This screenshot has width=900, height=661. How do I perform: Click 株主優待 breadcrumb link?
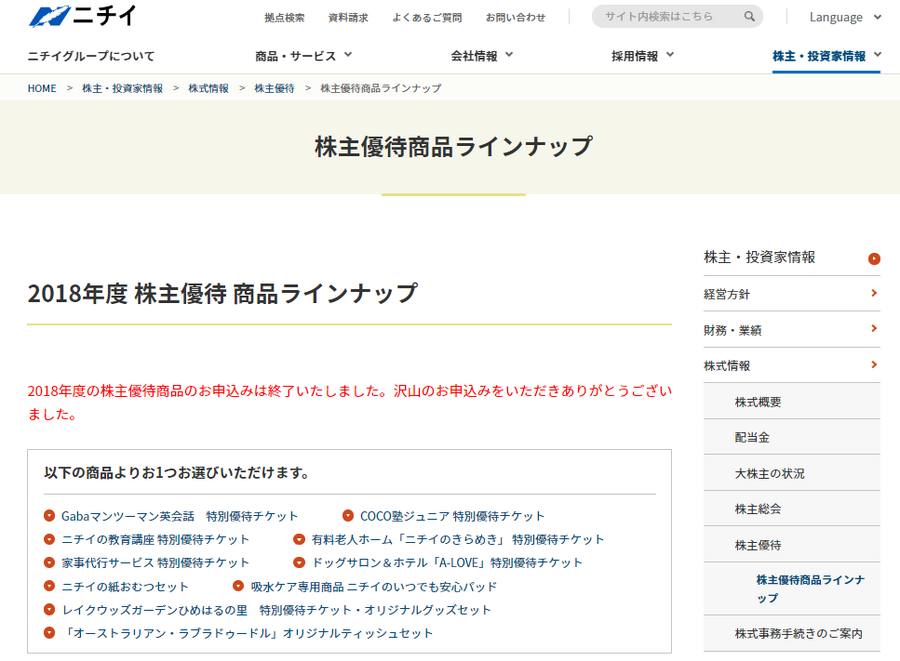pyautogui.click(x=274, y=88)
